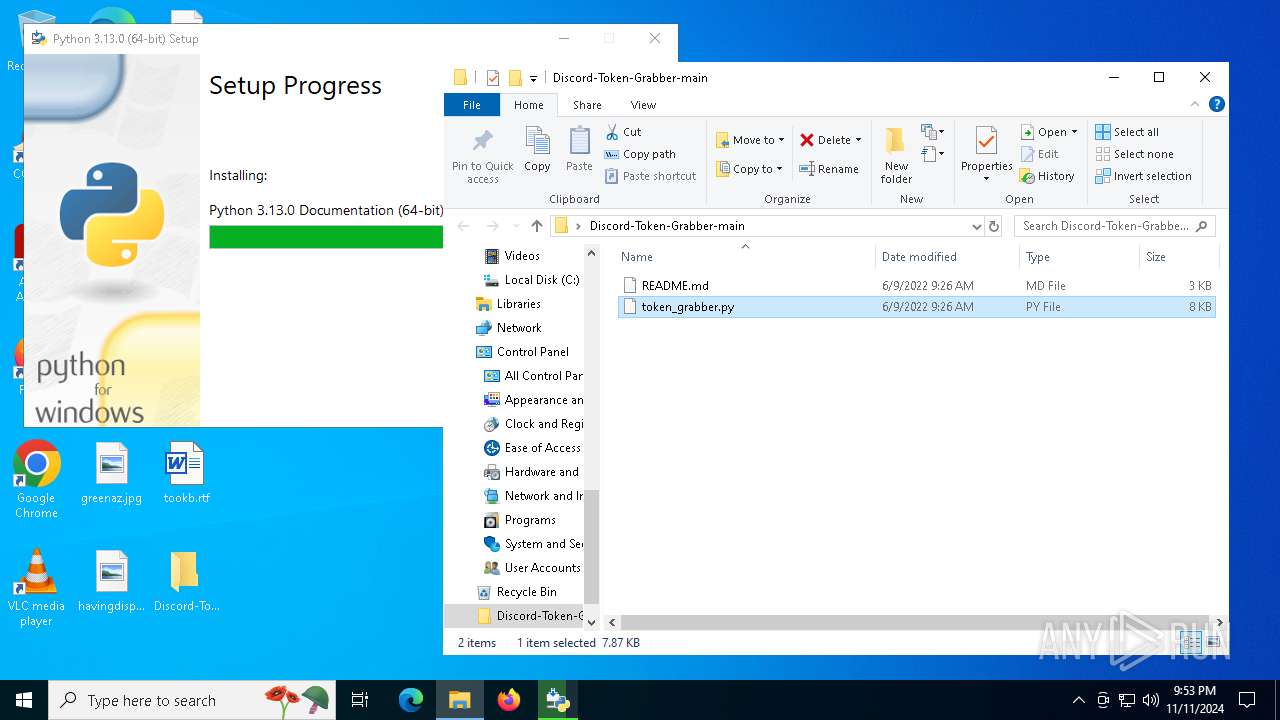Open Recycle Bin in navigation pane
1280x720 pixels.
516,592
